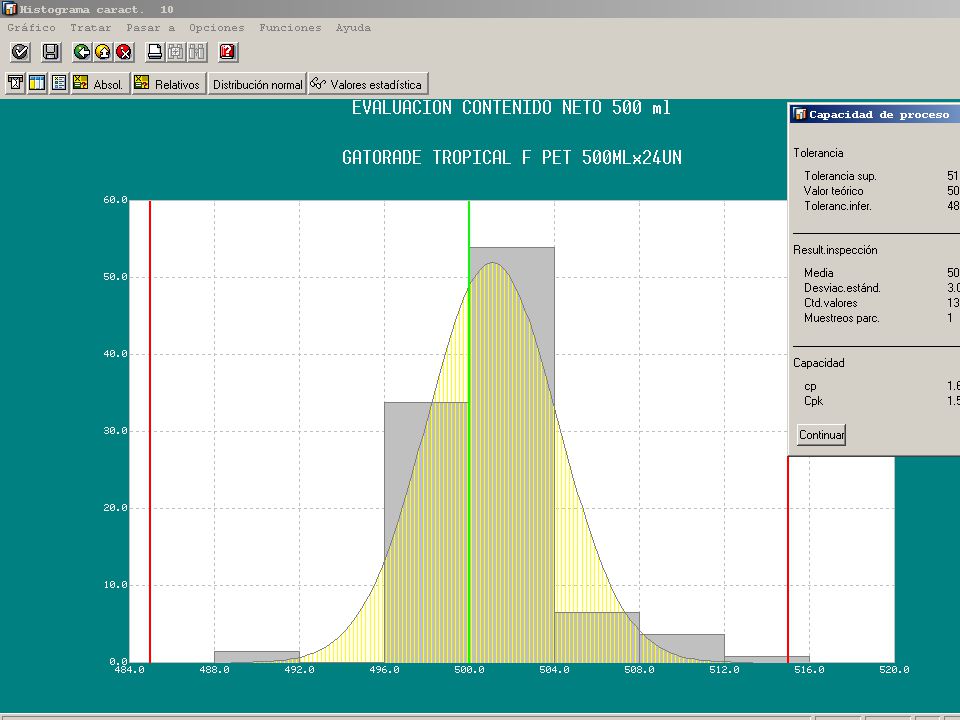The image size is (960, 720).
Task: Click the Histograma window title icon
Action: 9,9
